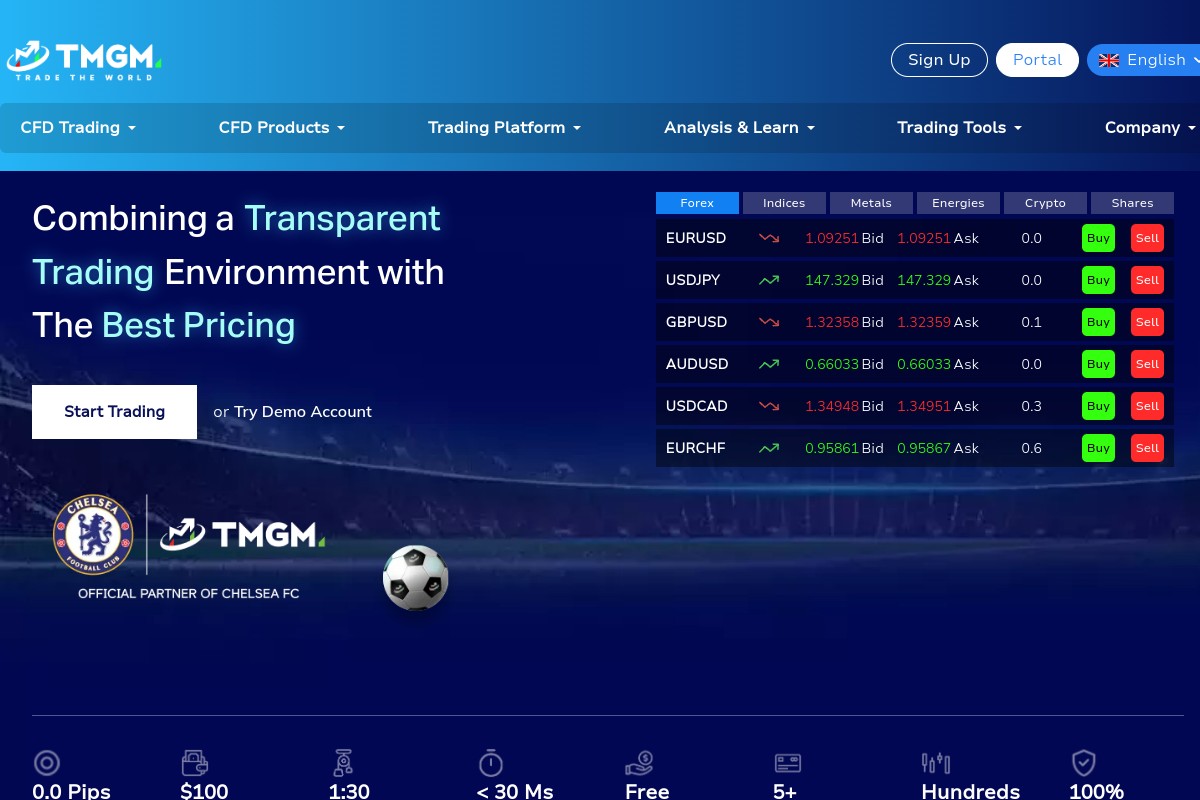The image size is (1200, 800).
Task: Switch to the Indices tab
Action: tap(784, 203)
